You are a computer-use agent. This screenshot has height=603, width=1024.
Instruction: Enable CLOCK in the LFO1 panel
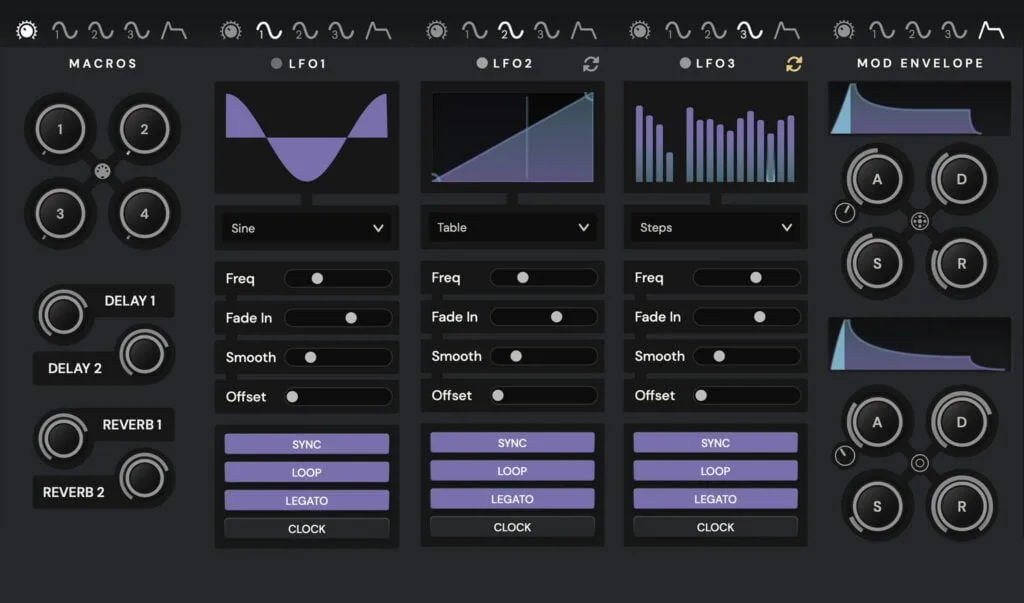[307, 529]
